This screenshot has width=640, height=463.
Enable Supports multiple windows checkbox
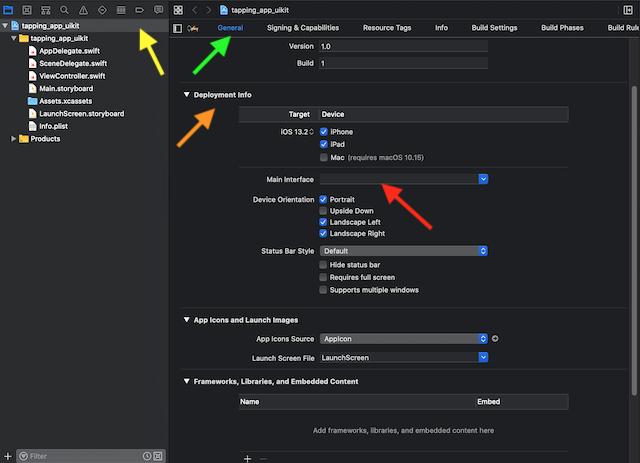(x=323, y=290)
